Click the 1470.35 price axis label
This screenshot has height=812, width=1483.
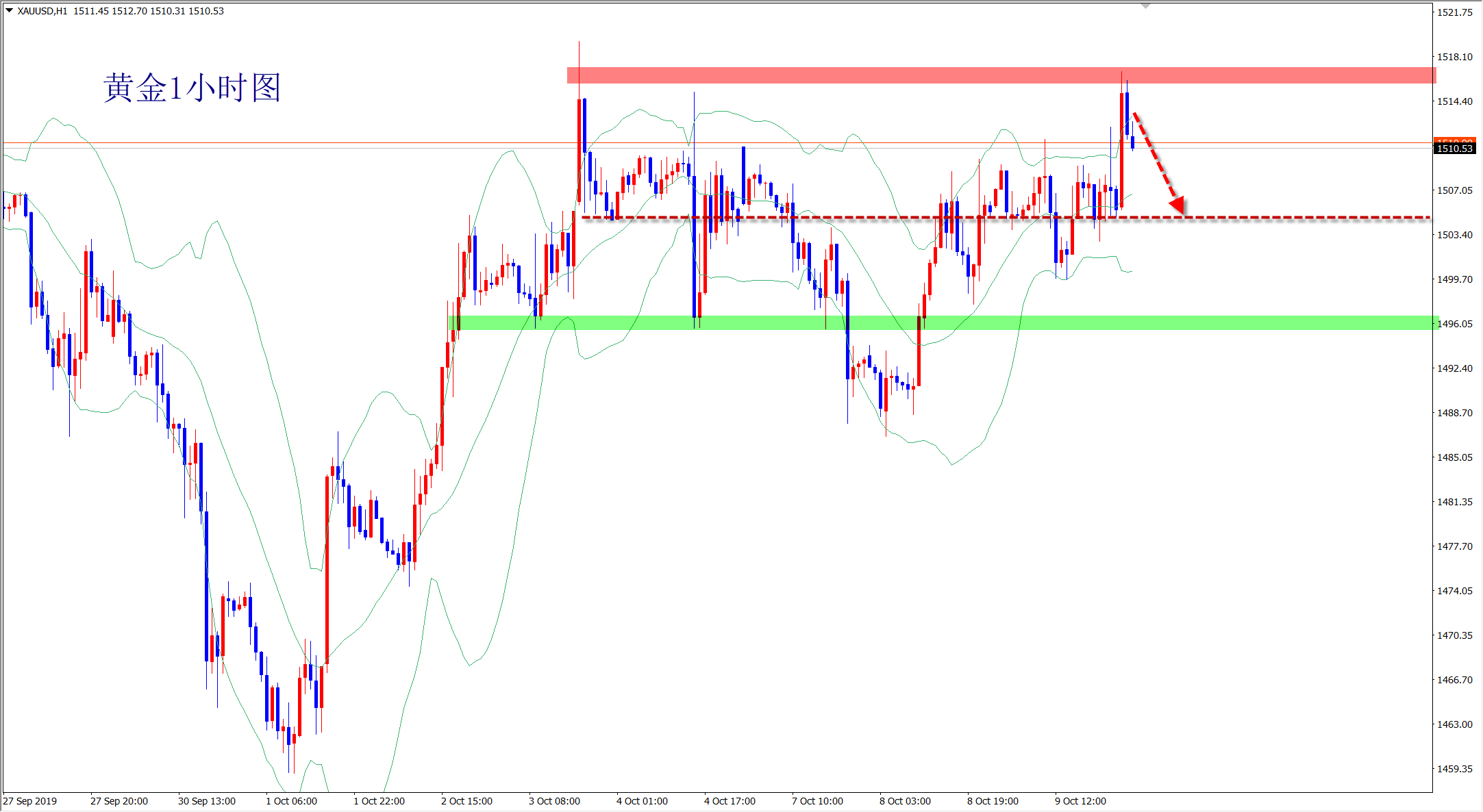pyautogui.click(x=1455, y=635)
